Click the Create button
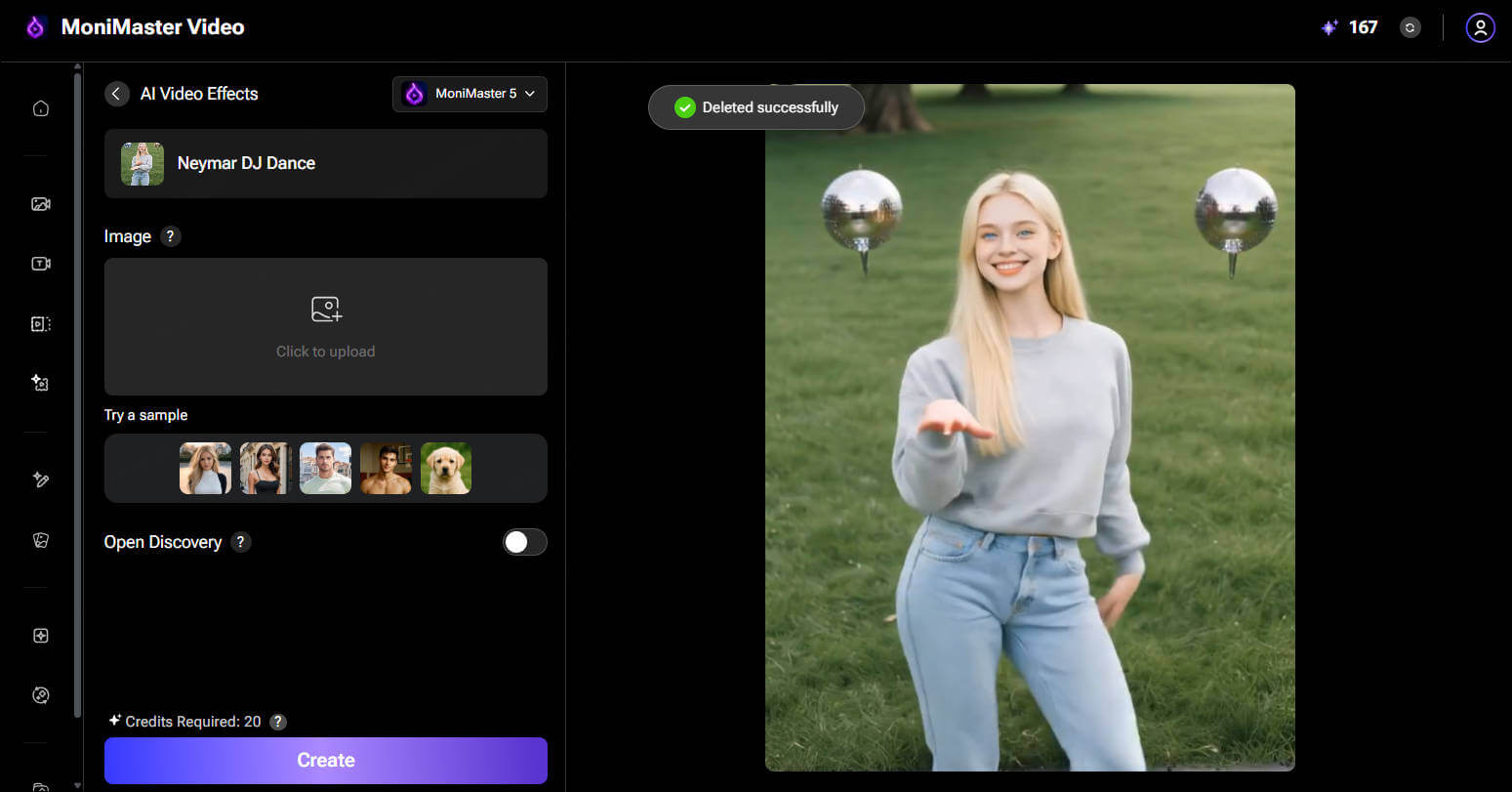 tap(325, 760)
